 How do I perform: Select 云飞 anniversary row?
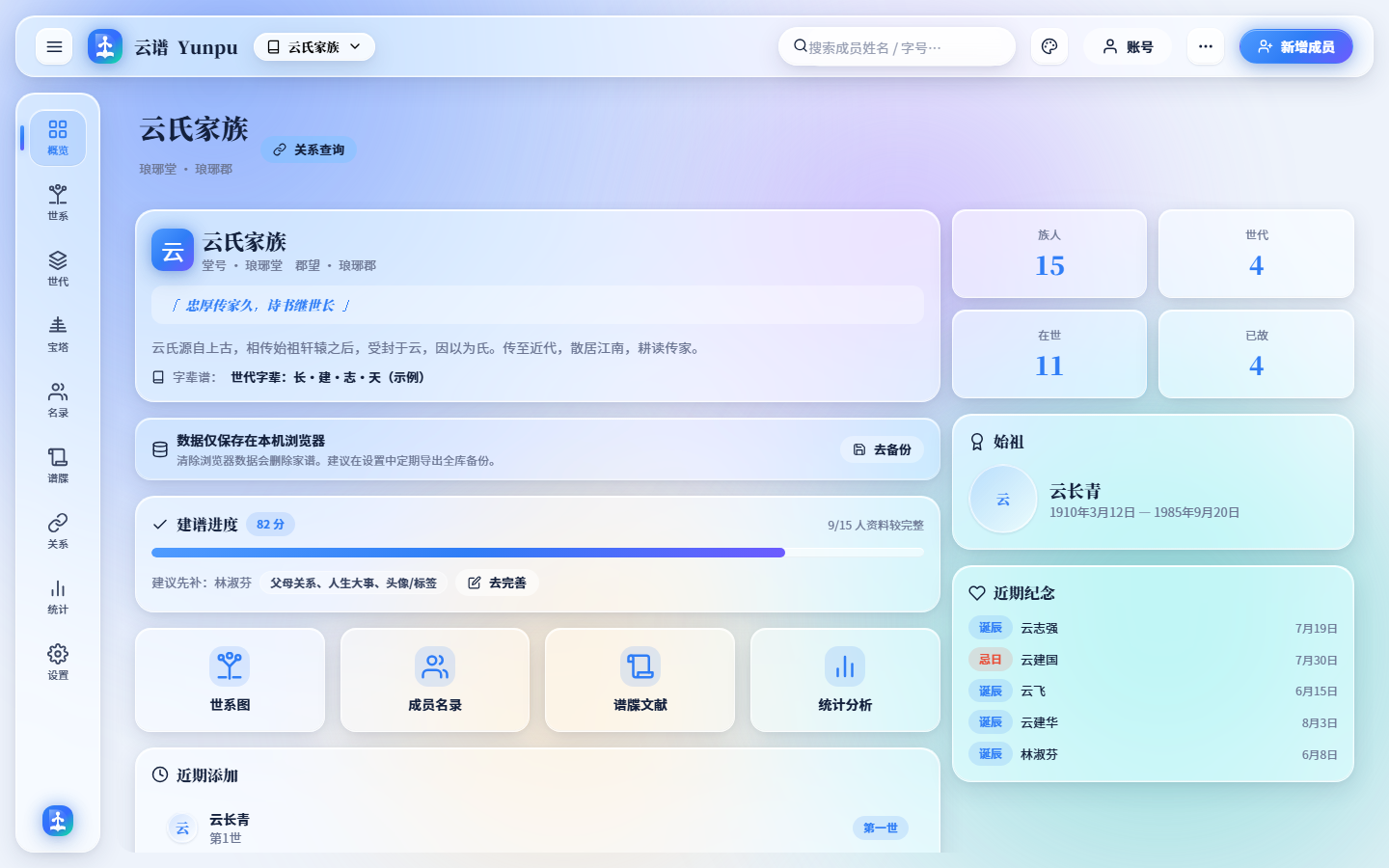click(x=1153, y=691)
